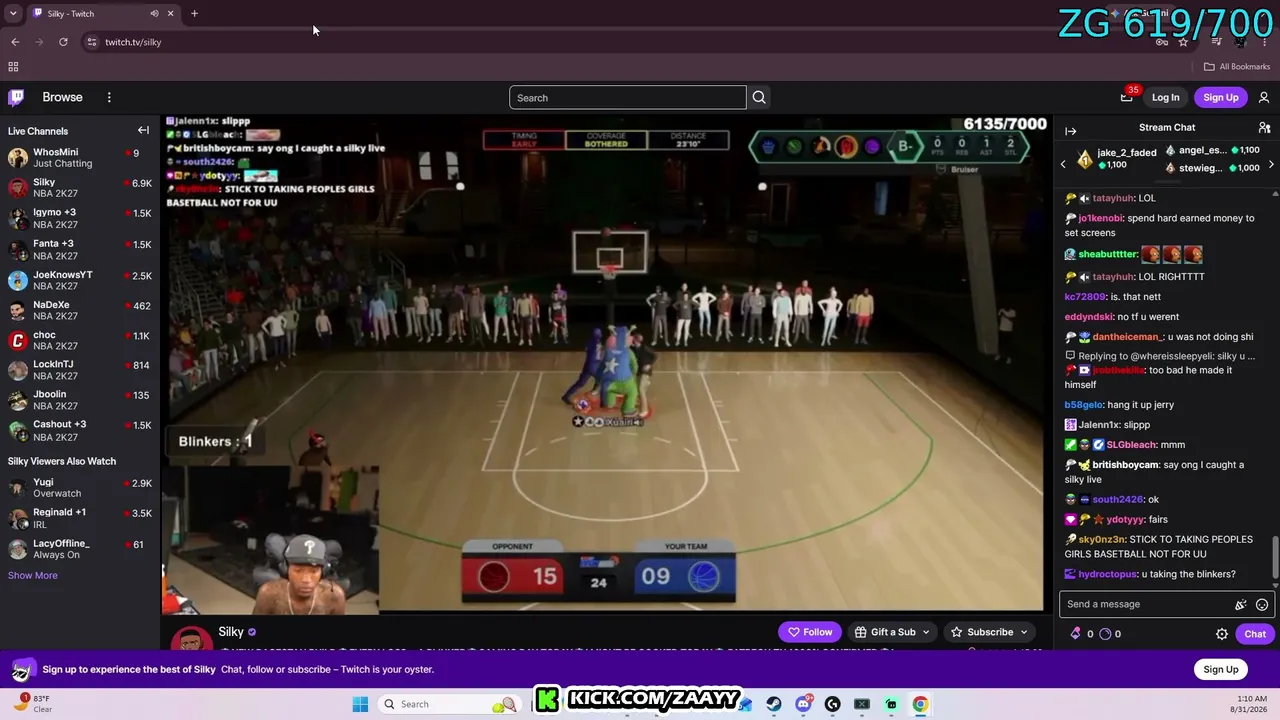This screenshot has height=720, width=1280.
Task: Open the Browse page
Action: [x=62, y=97]
